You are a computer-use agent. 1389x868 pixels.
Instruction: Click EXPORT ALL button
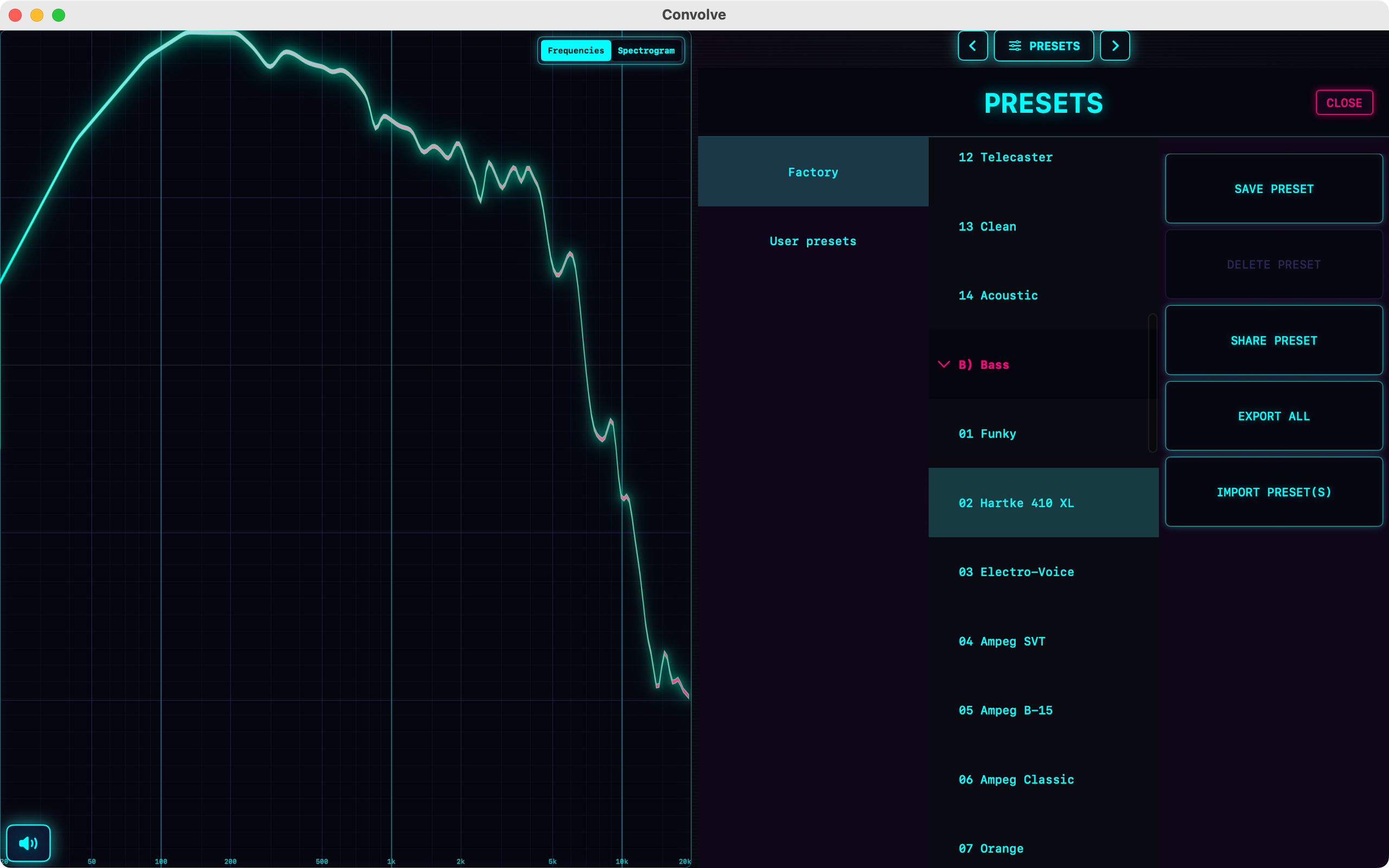(x=1273, y=416)
